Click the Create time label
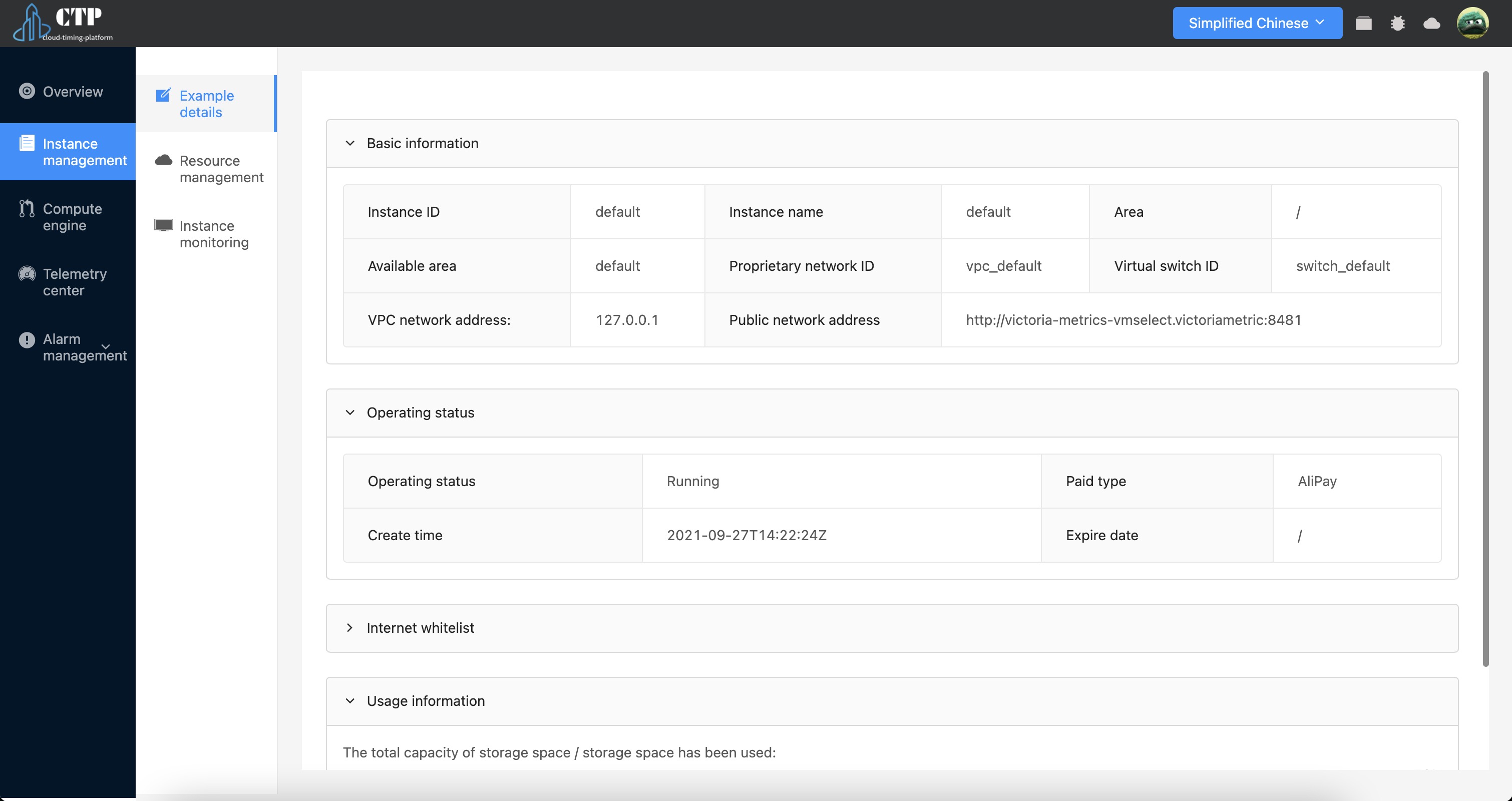Viewport: 1512px width, 801px height. tap(405, 535)
